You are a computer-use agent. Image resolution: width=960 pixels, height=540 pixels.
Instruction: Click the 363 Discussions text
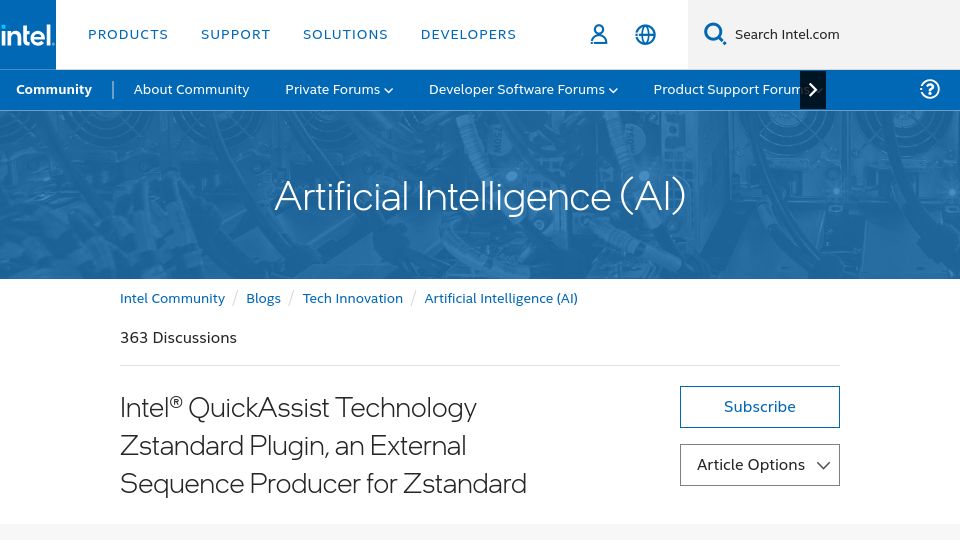pos(178,337)
